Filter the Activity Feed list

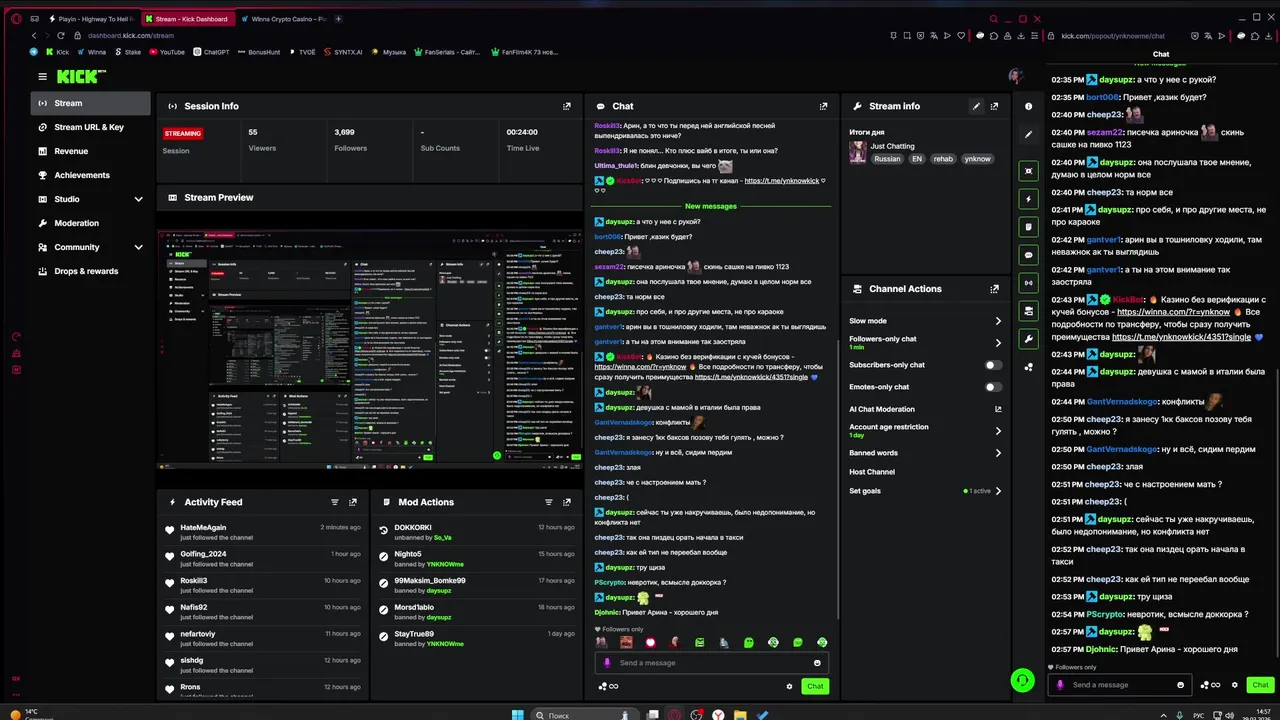pyautogui.click(x=335, y=502)
